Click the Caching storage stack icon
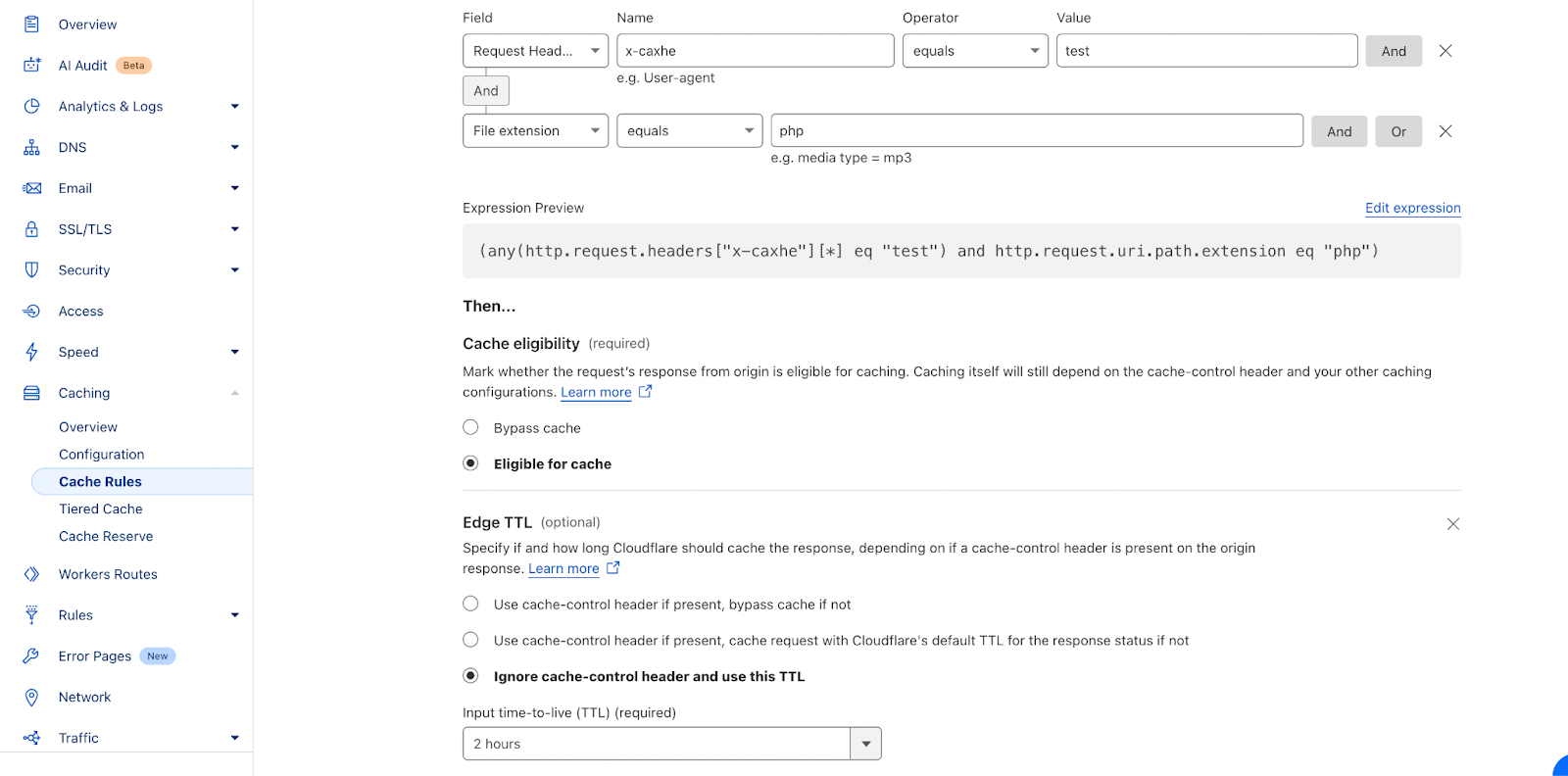The width and height of the screenshot is (1568, 776). tap(31, 393)
